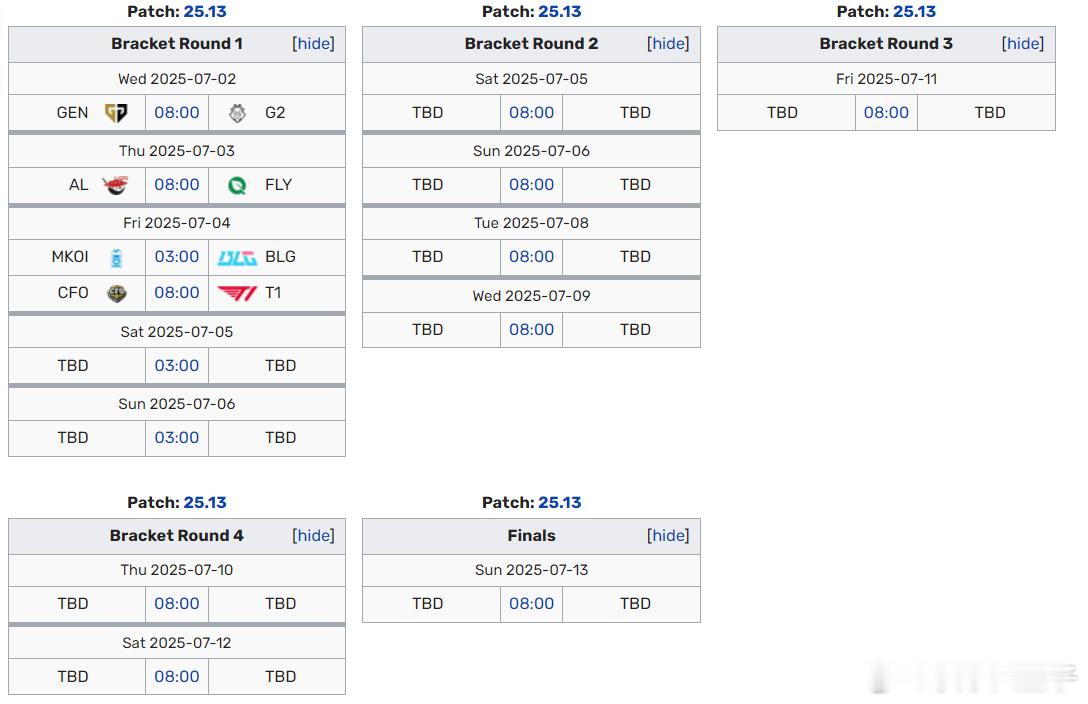
Task: Open the 08:00 CFO vs T1 match time
Action: pos(177,293)
